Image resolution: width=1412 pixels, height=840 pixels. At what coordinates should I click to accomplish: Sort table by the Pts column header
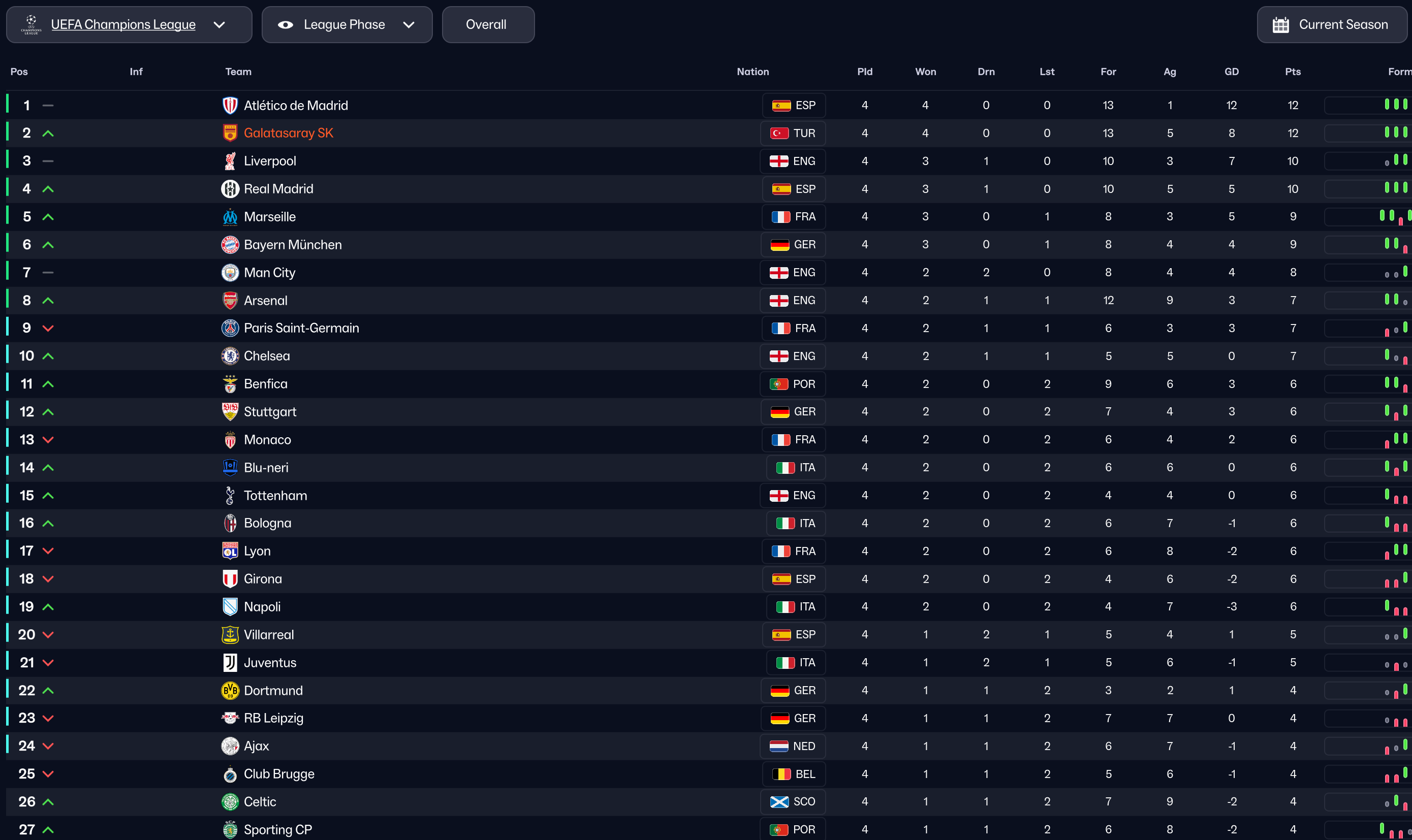click(1293, 72)
